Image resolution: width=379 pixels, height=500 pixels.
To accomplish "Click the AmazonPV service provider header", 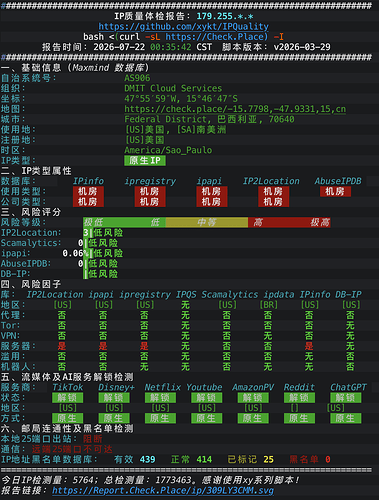I will tap(253, 387).
